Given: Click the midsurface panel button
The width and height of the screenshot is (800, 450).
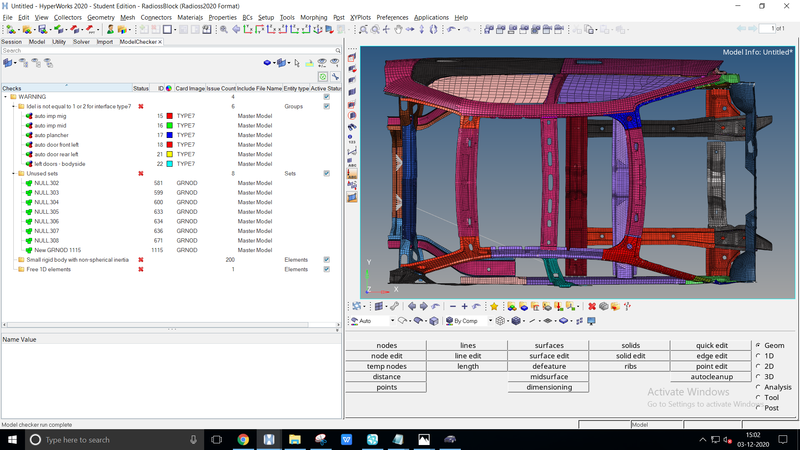Looking at the screenshot, I should [549, 377].
